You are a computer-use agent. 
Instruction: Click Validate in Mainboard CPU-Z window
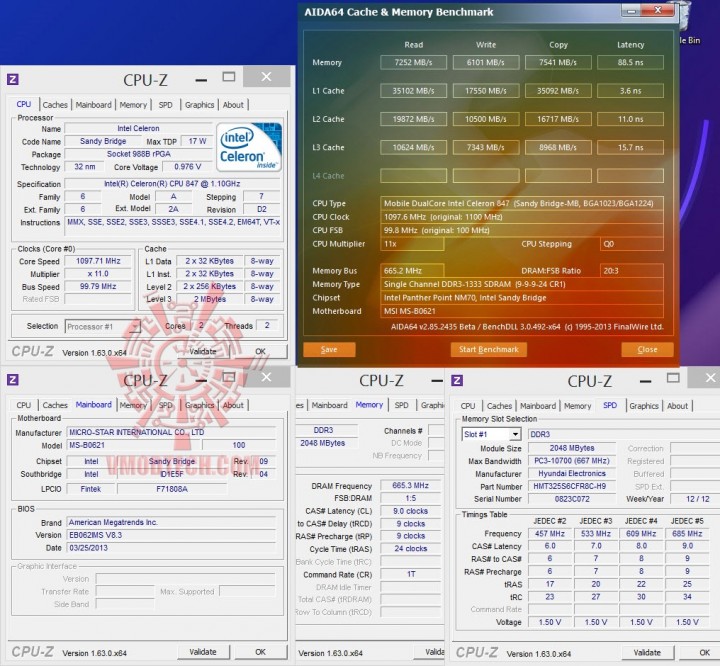pyautogui.click(x=203, y=652)
